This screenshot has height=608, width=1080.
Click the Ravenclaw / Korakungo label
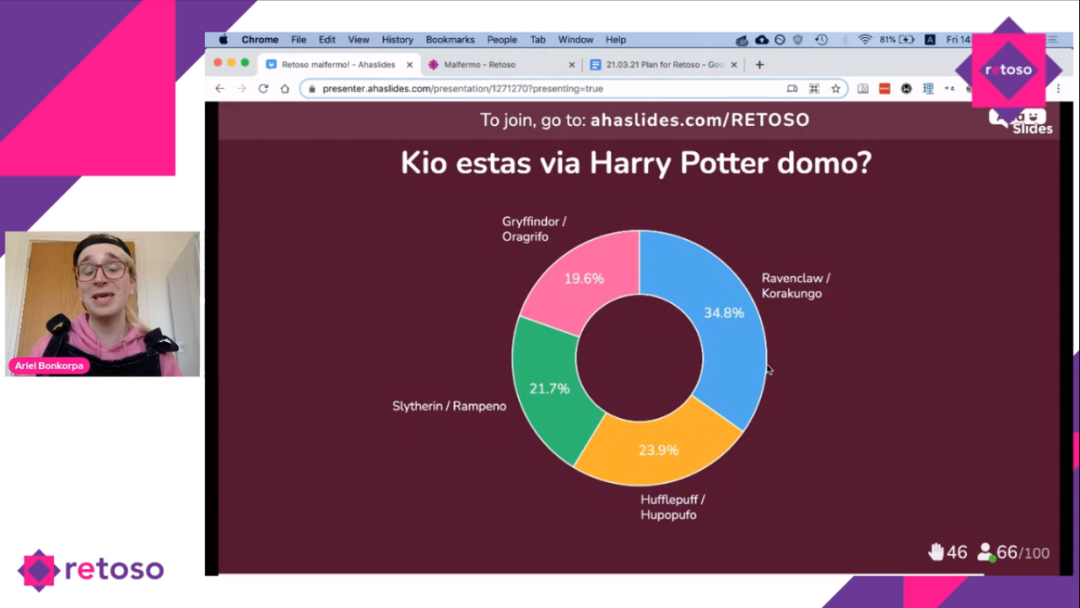tap(796, 286)
